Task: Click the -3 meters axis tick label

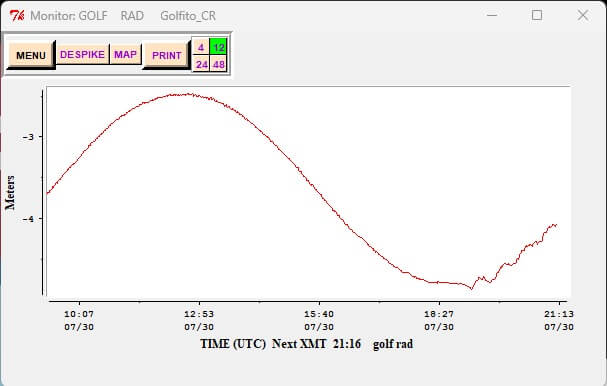Action: tap(28, 137)
